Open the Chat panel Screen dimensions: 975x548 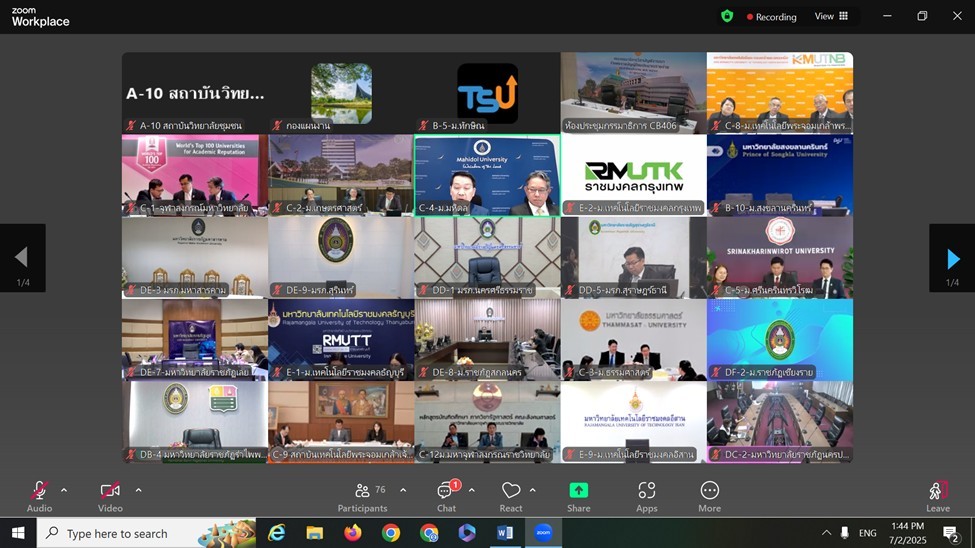tap(446, 496)
